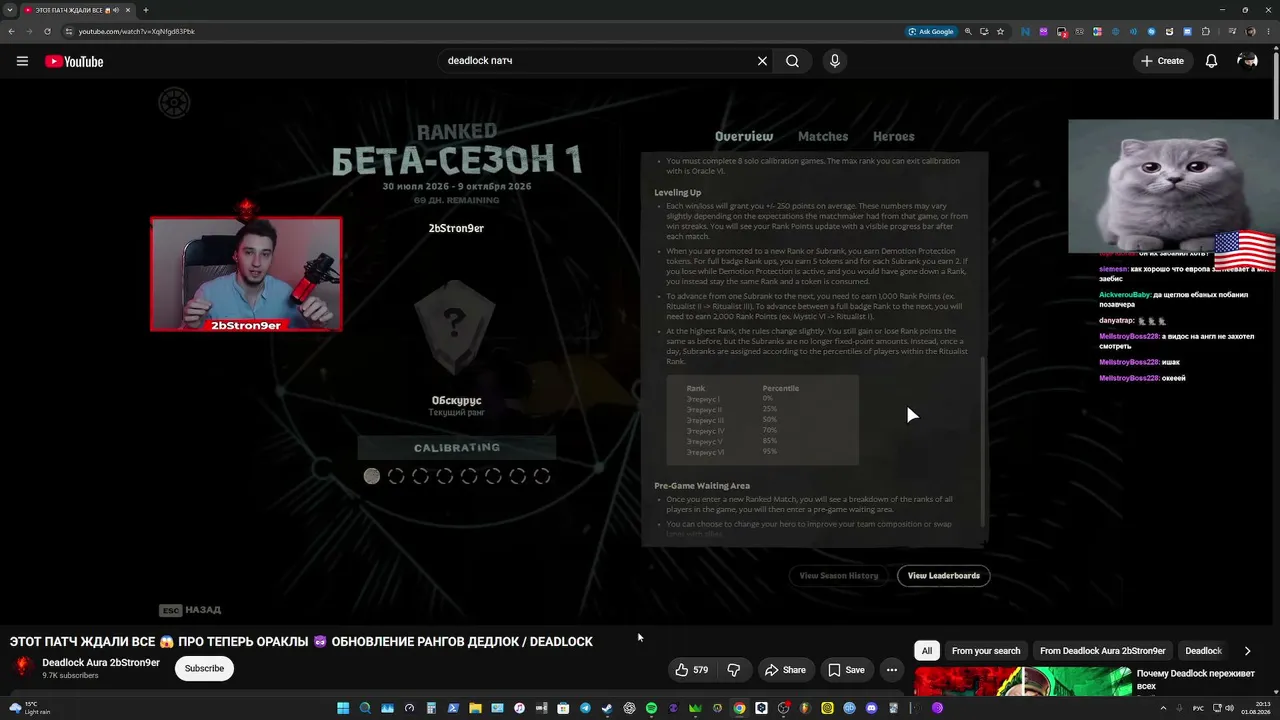The width and height of the screenshot is (1280, 720).
Task: Open the weather widget showing Light rain
Action: [x=30, y=708]
